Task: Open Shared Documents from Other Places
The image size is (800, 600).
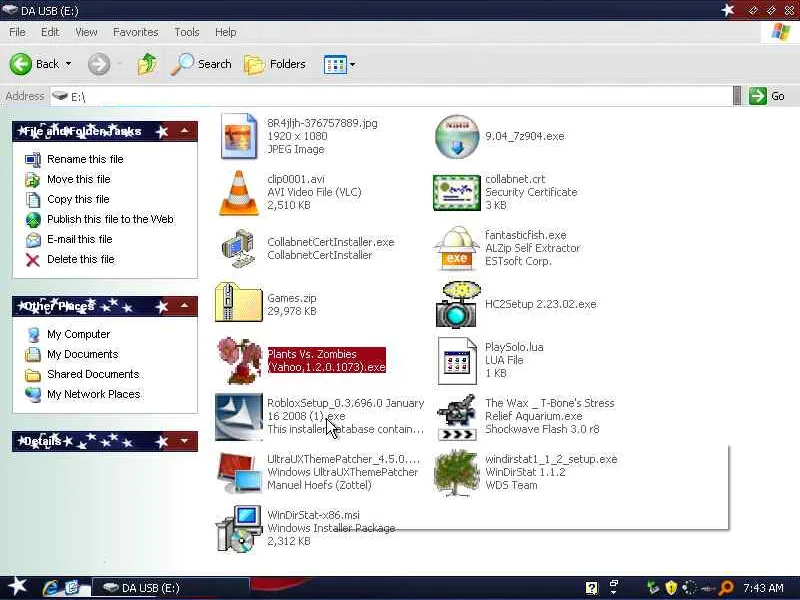Action: (x=93, y=374)
